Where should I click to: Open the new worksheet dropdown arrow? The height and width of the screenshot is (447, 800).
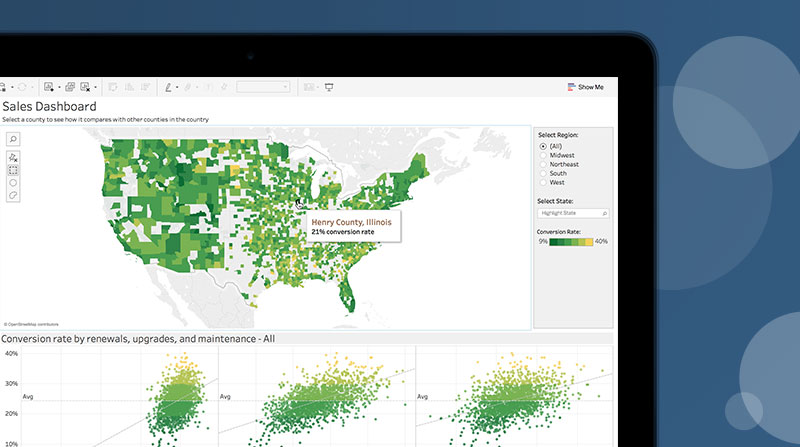click(x=59, y=87)
